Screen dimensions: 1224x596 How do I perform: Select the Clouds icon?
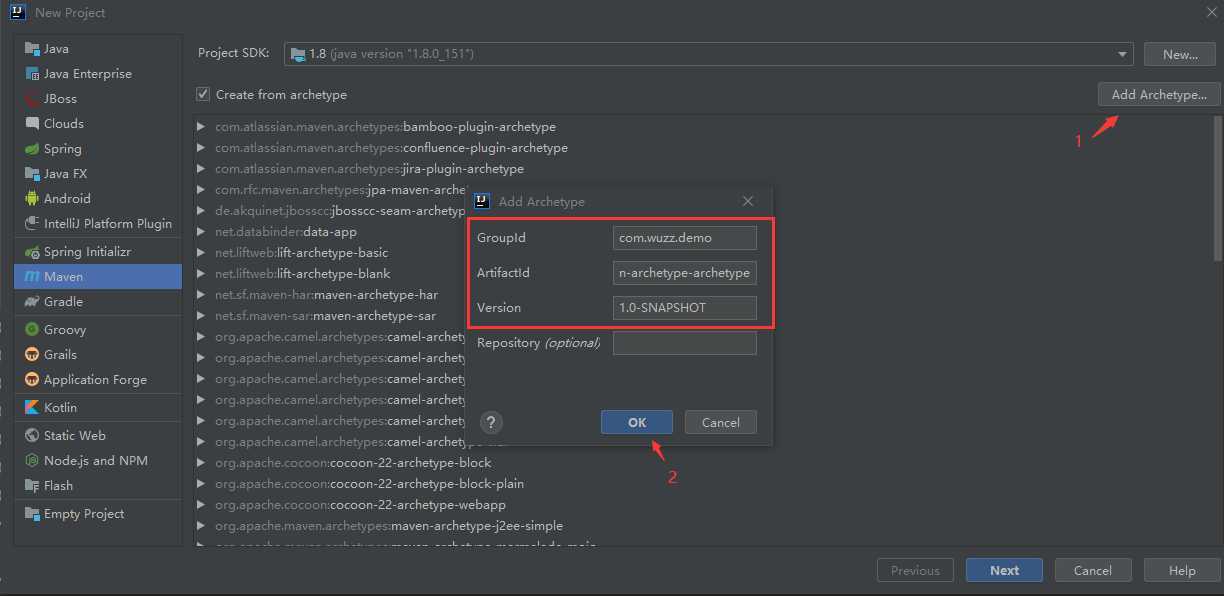pyautogui.click(x=32, y=124)
